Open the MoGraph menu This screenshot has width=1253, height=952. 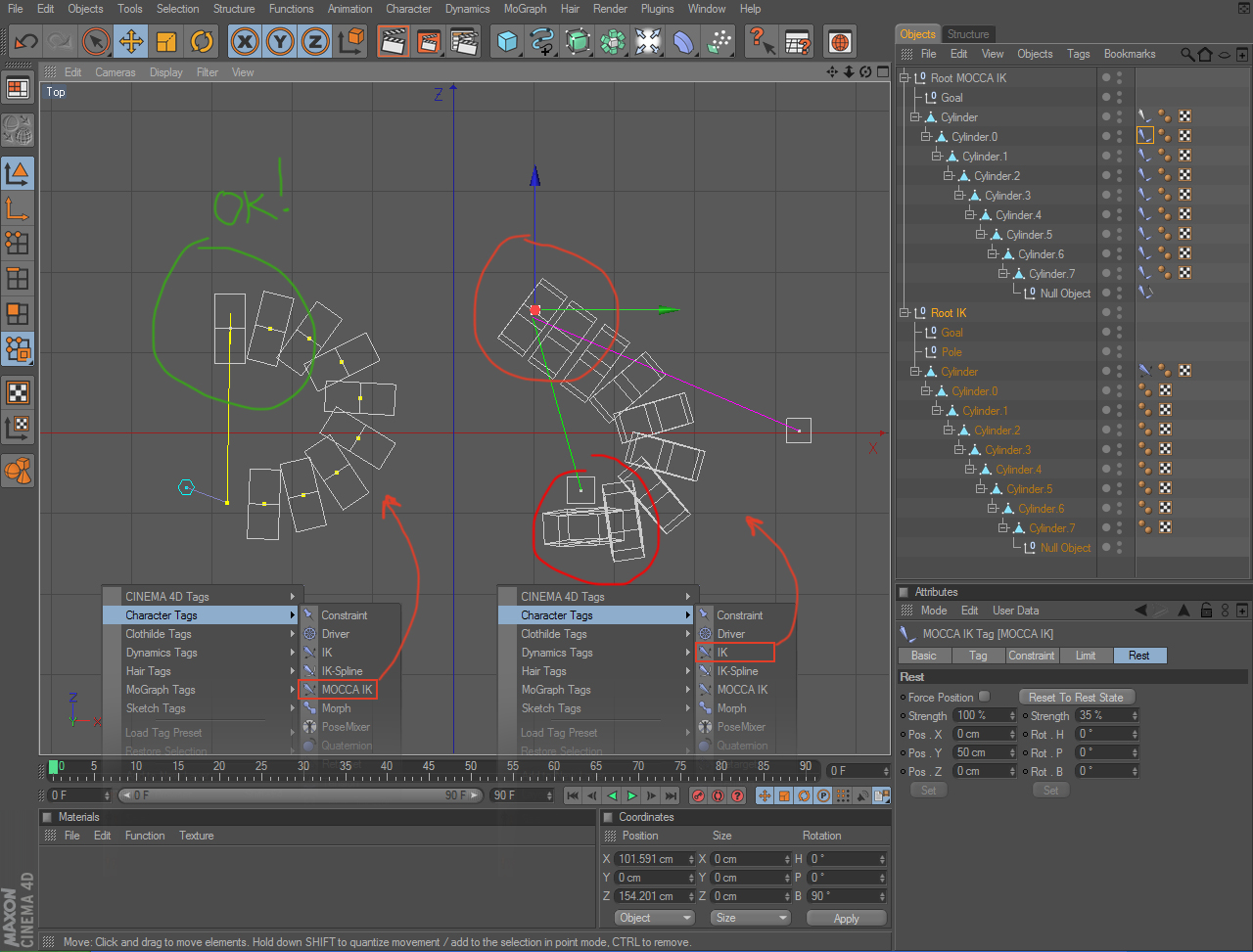[x=526, y=9]
